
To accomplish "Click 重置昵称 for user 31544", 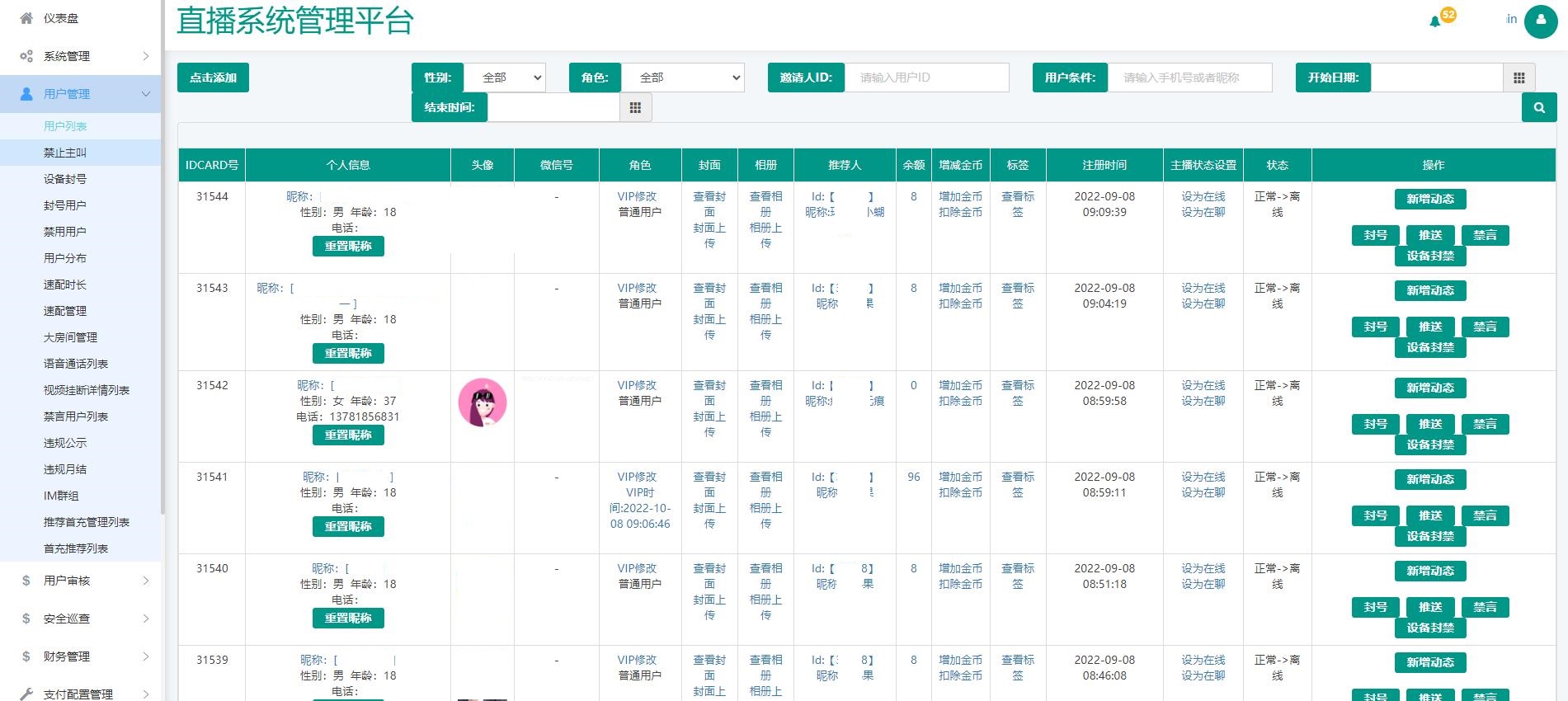I will pyautogui.click(x=348, y=247).
